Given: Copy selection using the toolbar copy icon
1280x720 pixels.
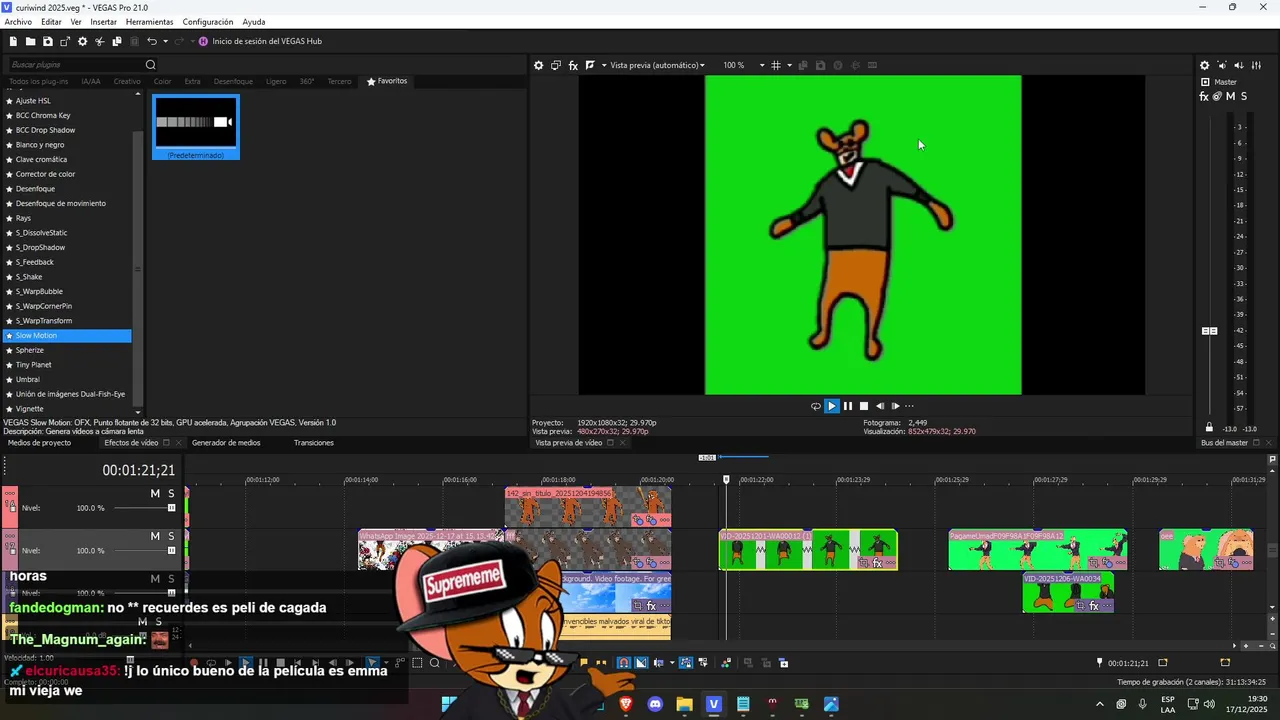Looking at the screenshot, I should [117, 41].
